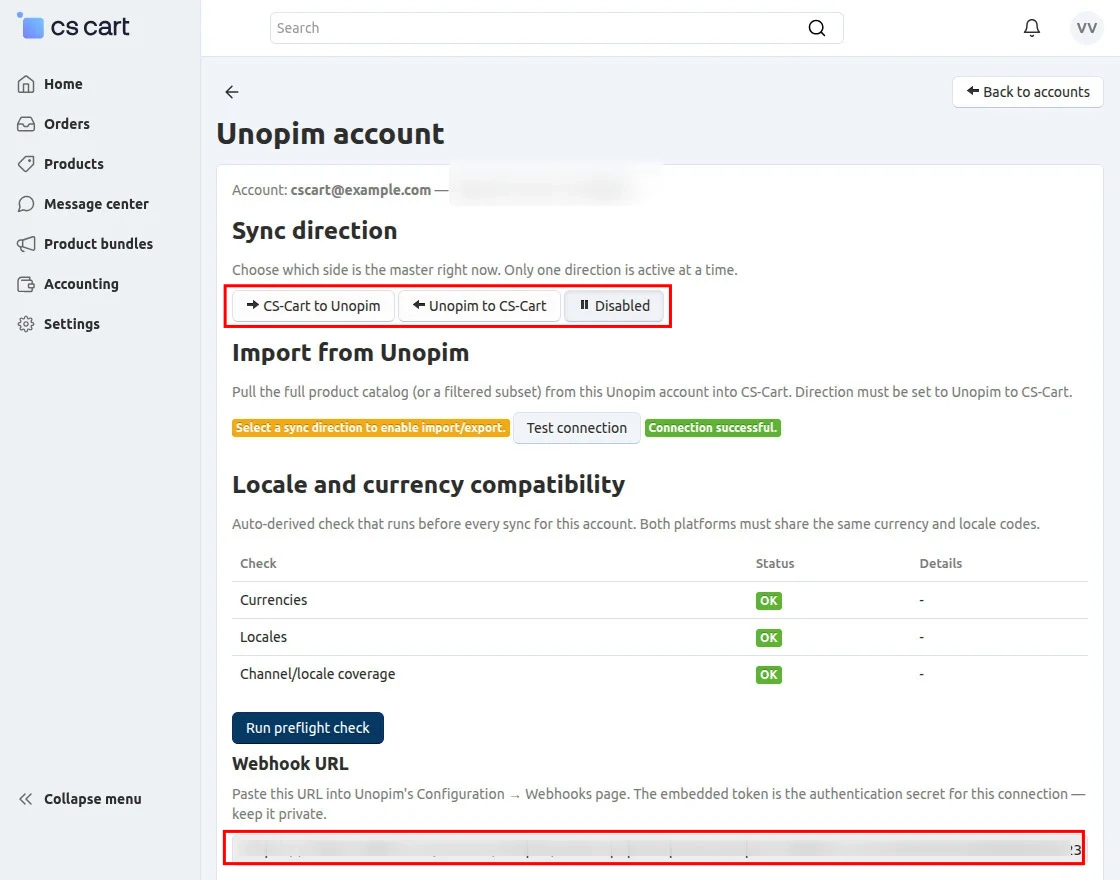Click the Currencies row label
1120x880 pixels.
click(274, 600)
